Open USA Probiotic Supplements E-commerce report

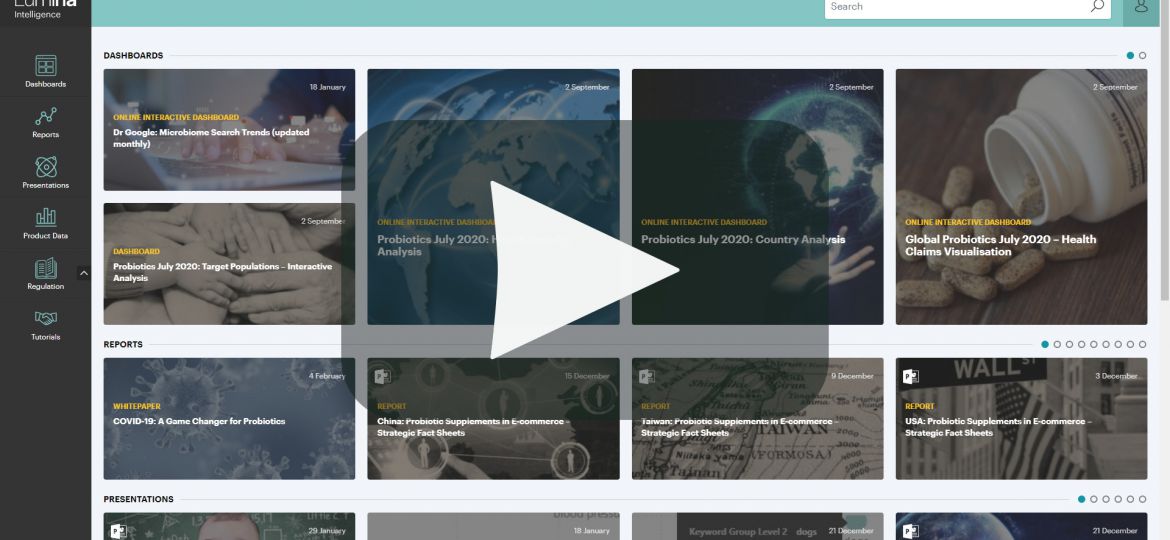tap(1022, 418)
